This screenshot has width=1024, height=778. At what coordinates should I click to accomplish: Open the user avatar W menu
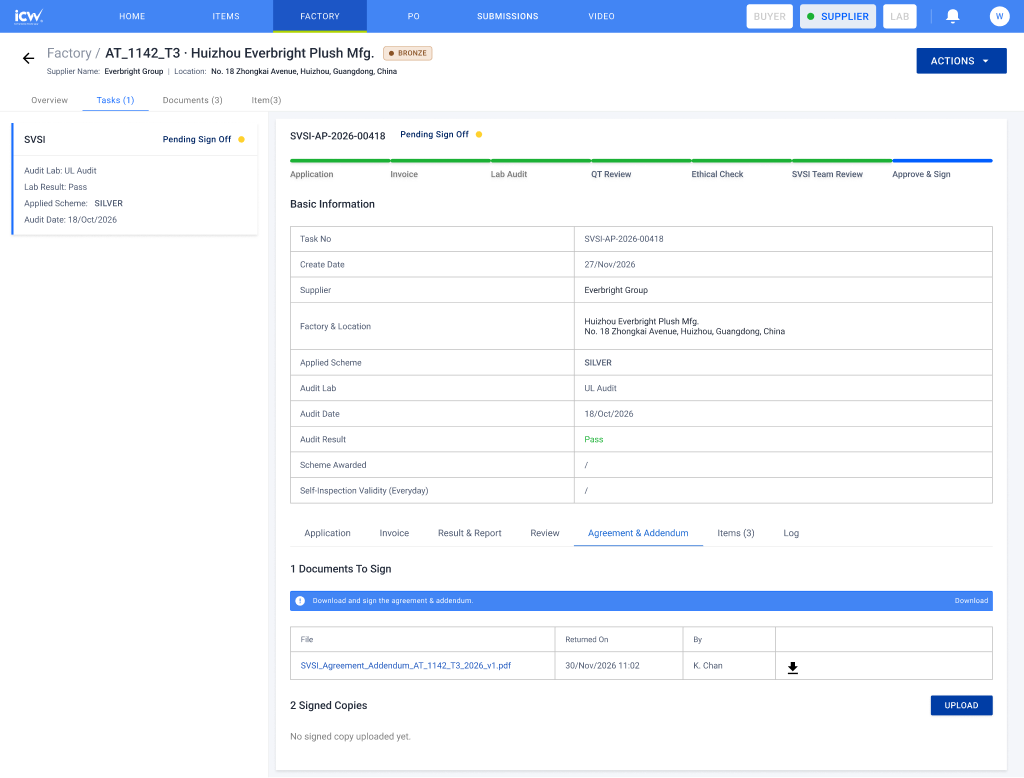pyautogui.click(x=999, y=16)
